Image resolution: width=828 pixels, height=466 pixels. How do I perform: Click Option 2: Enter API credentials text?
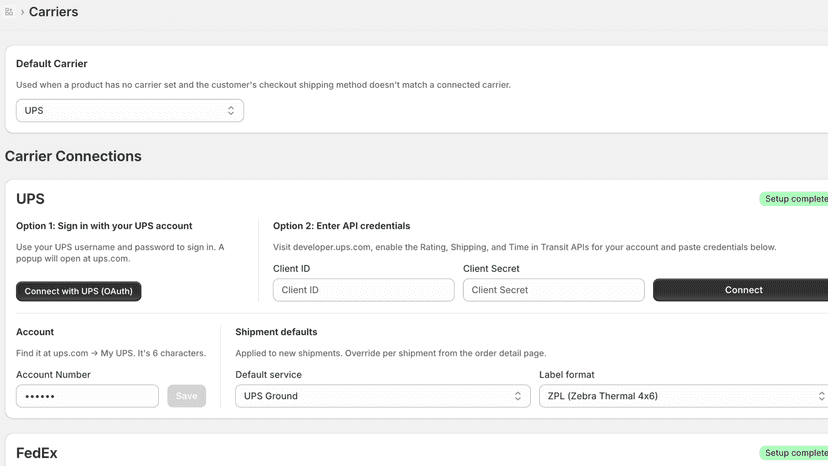[341, 226]
